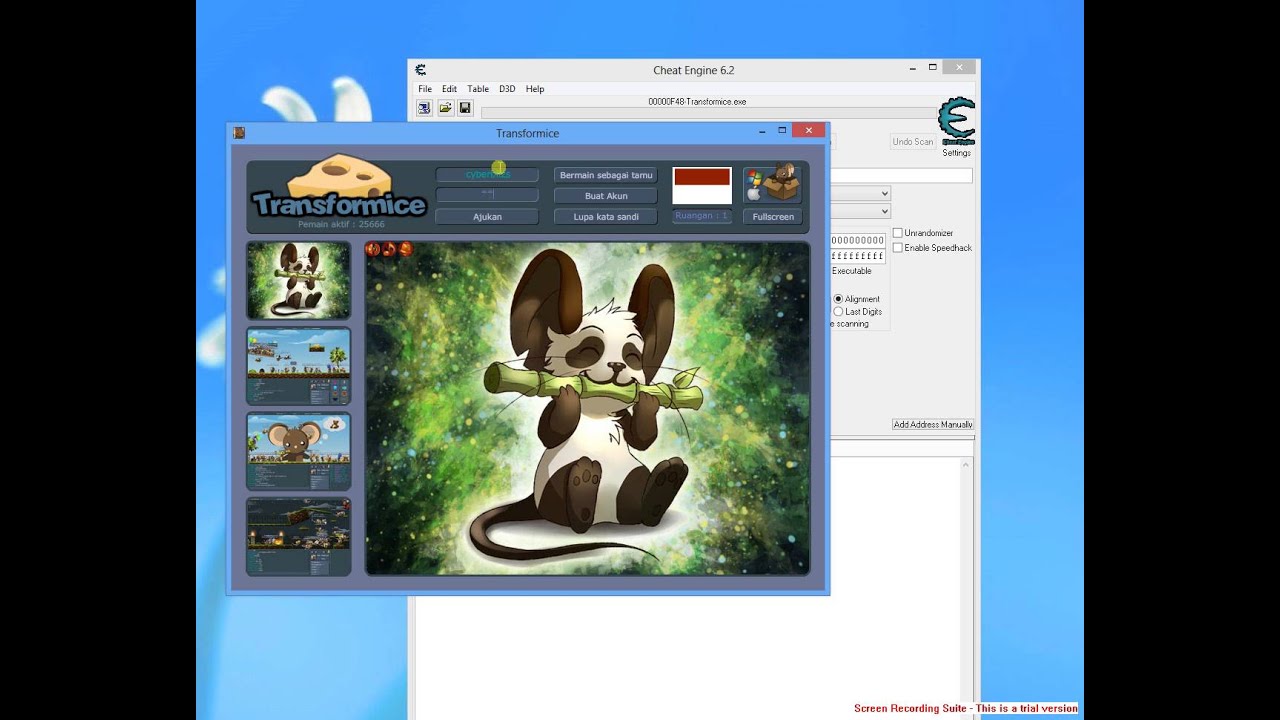Select the brown mouse closeup thumbnail
This screenshot has width=1280, height=720.
299,451
